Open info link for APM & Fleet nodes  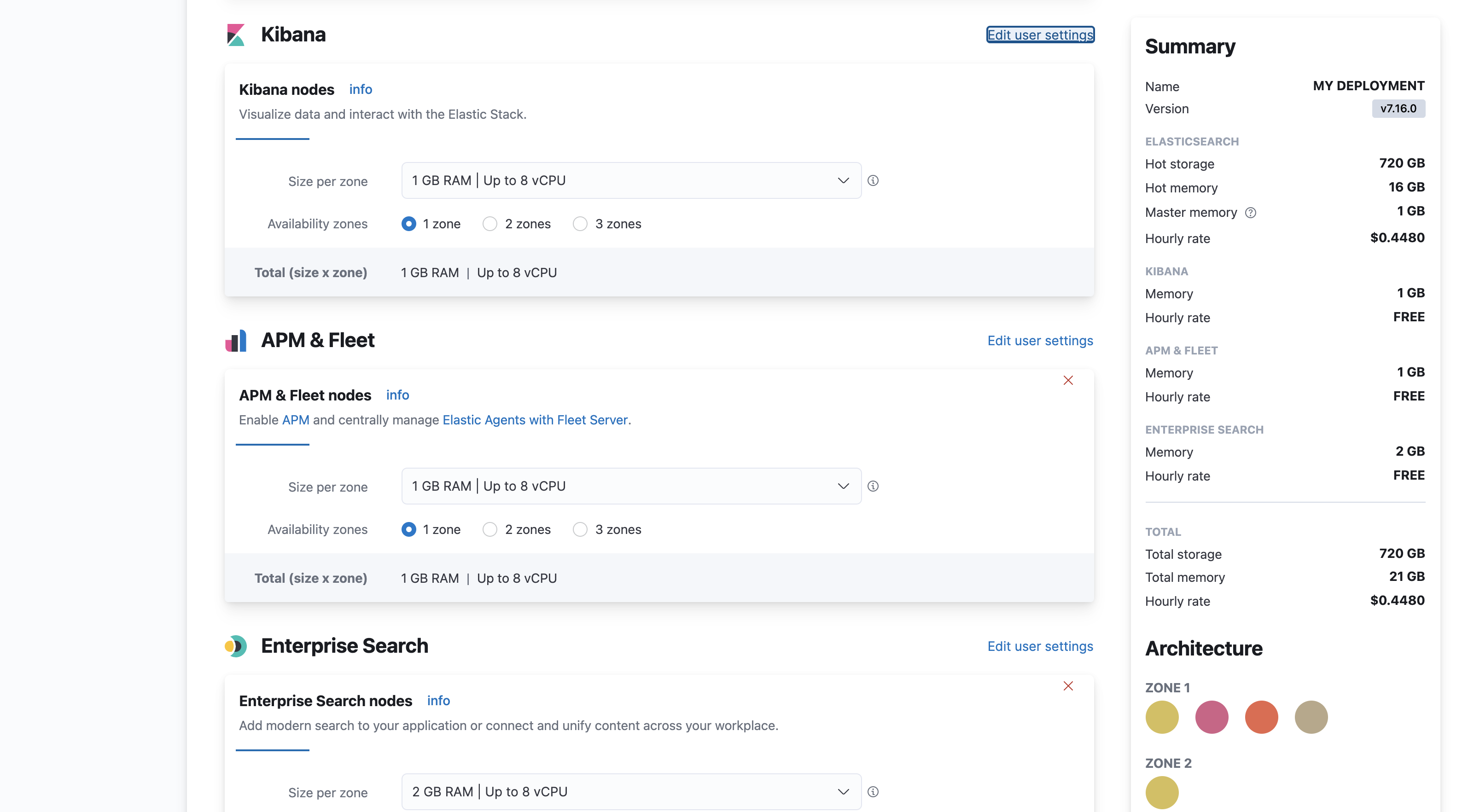[x=397, y=395]
